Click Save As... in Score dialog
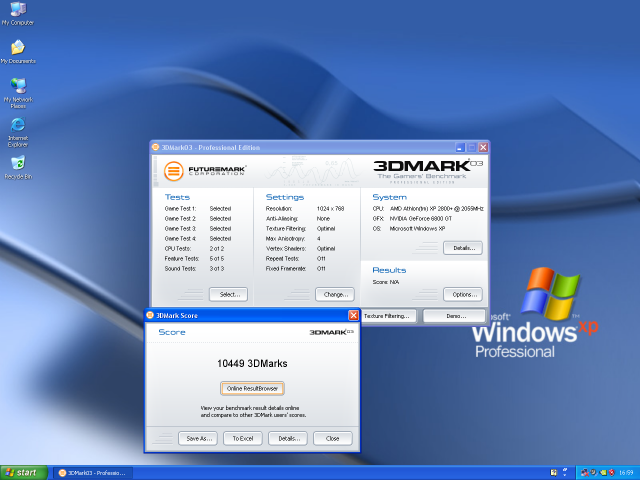 pos(198,438)
